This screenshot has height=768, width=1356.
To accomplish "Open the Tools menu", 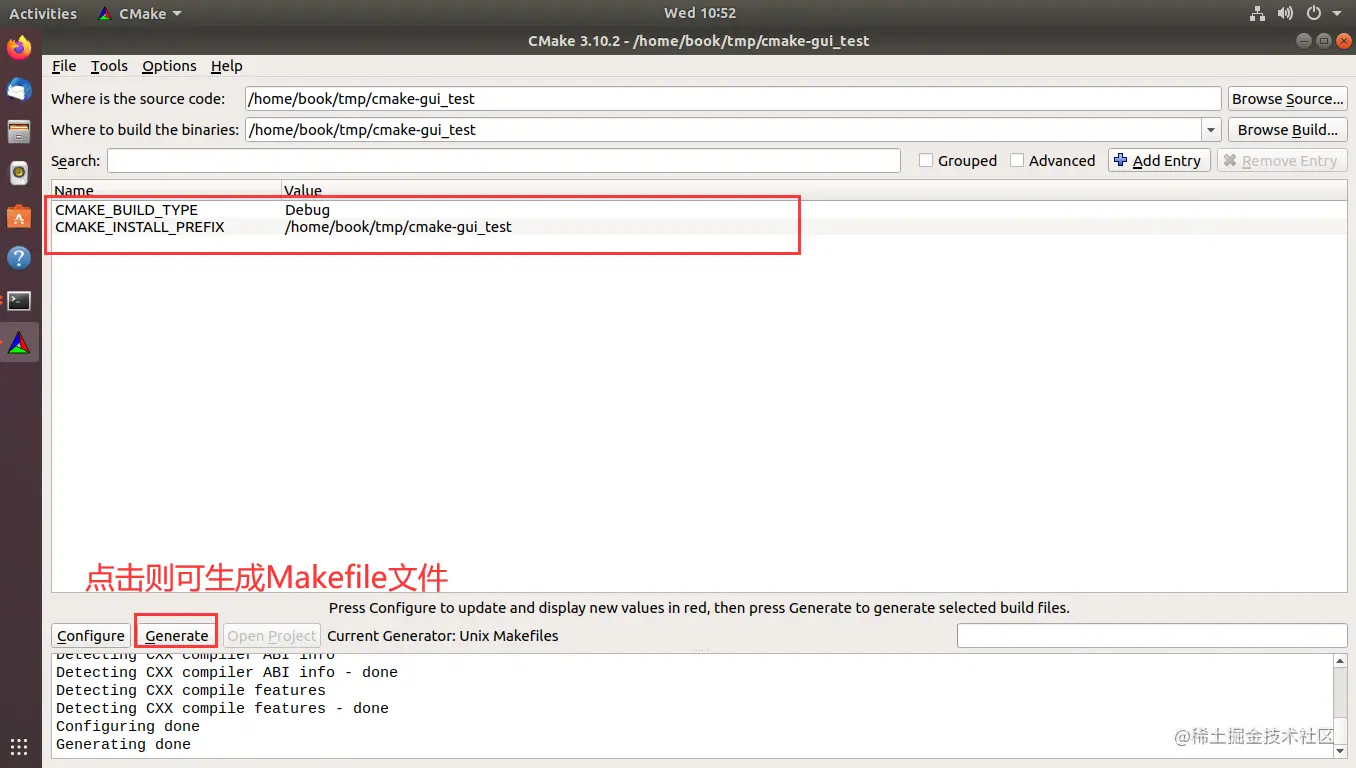I will click(109, 66).
